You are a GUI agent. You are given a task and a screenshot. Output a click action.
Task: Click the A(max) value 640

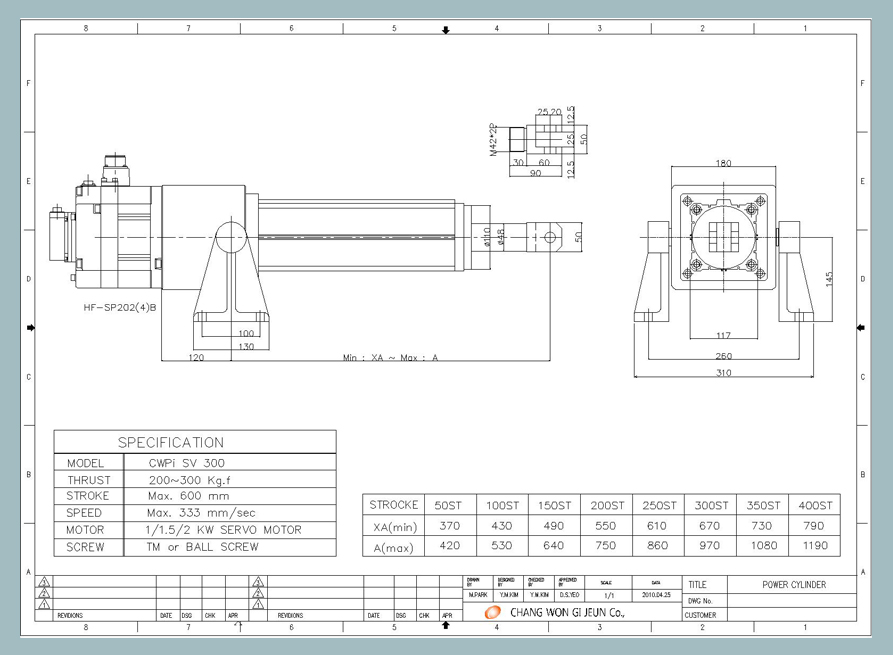point(554,546)
